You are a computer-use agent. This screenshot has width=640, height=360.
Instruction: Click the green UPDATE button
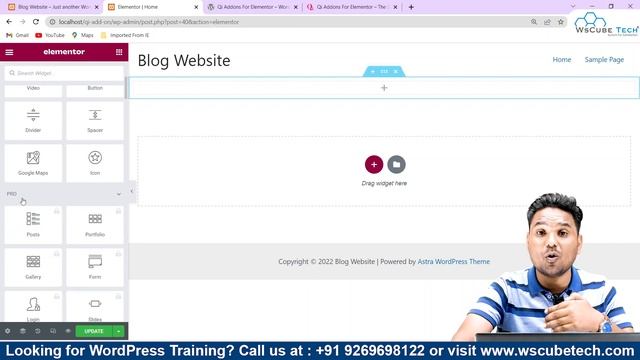pos(94,331)
